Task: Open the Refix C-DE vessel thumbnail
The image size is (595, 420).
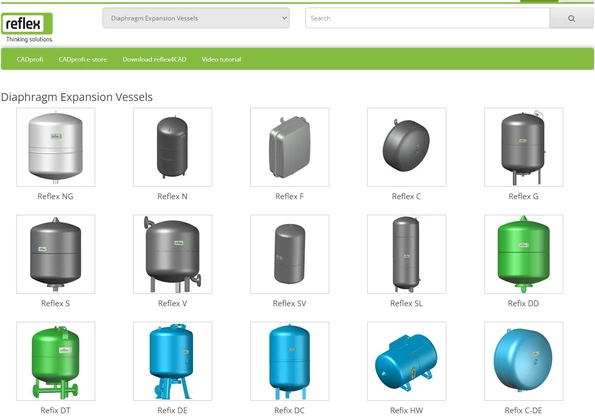Action: pyautogui.click(x=524, y=361)
